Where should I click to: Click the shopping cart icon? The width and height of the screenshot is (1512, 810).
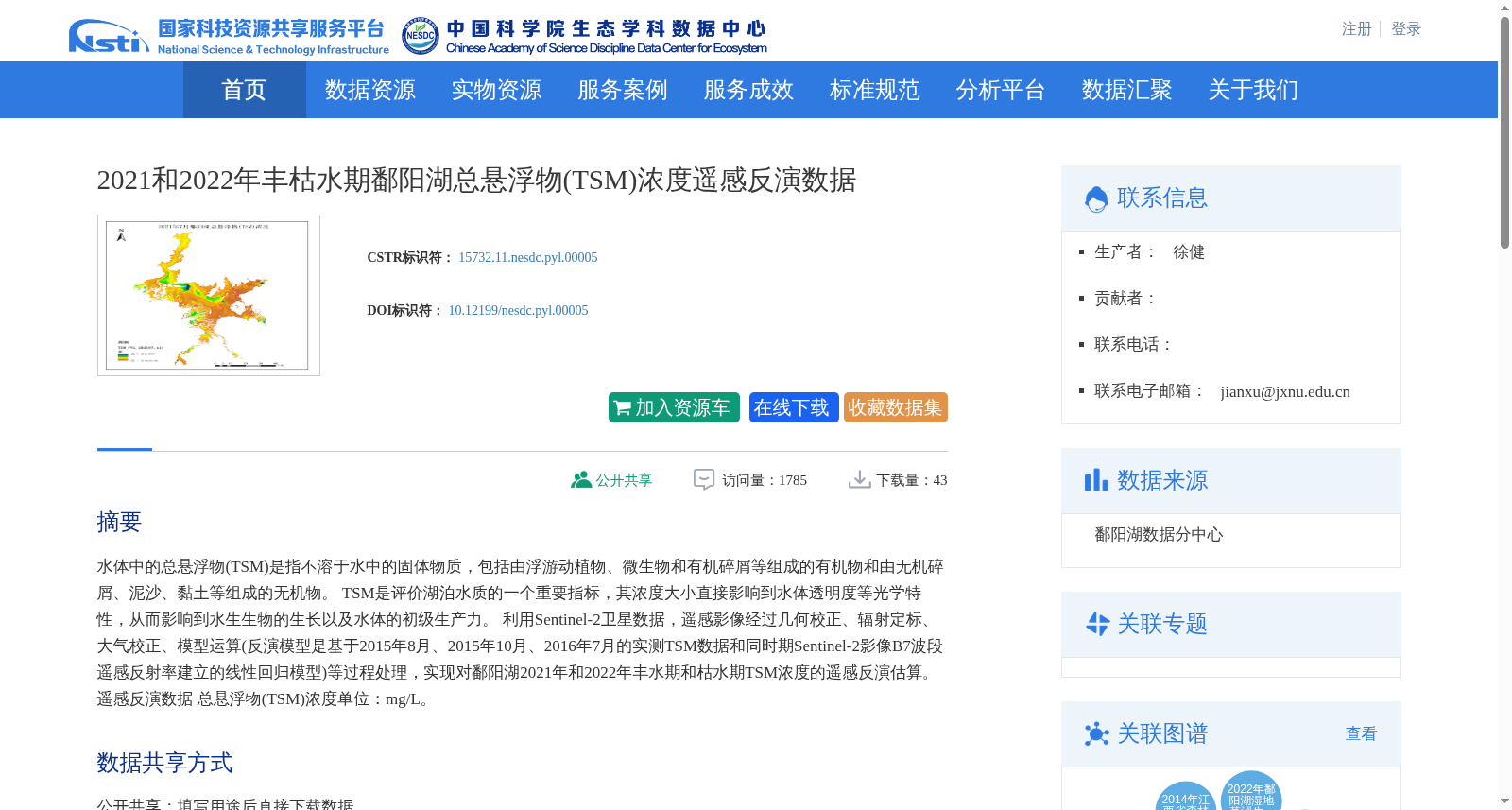(x=622, y=408)
